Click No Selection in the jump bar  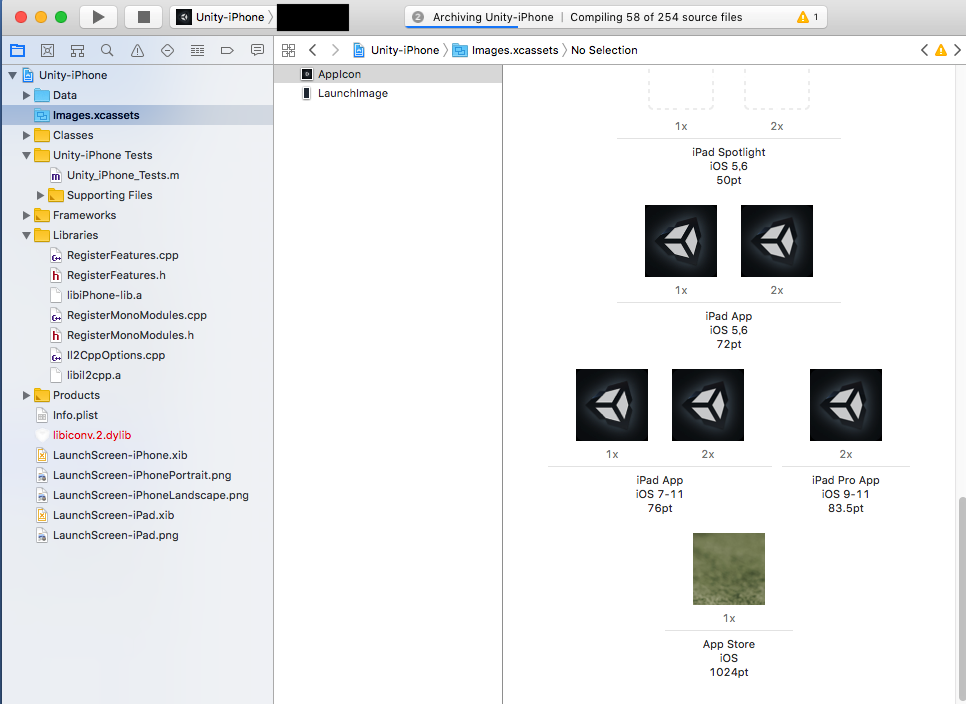tap(604, 50)
